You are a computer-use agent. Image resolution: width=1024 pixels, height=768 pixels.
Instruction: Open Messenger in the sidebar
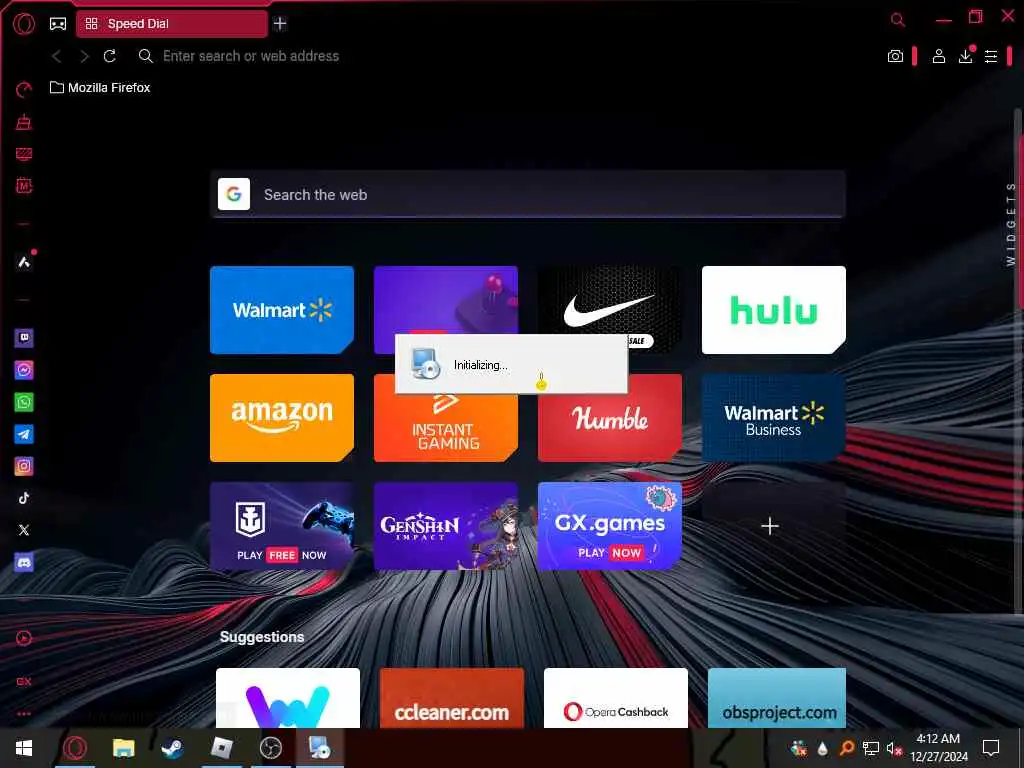click(24, 370)
